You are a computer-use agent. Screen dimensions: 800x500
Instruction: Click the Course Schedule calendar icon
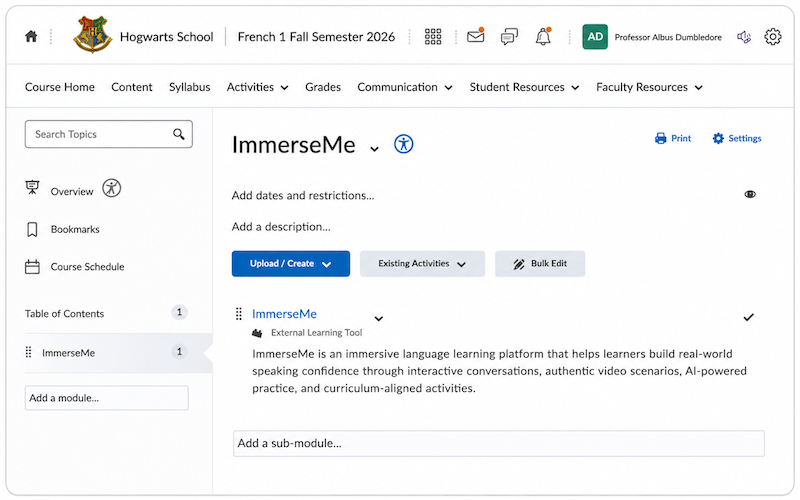pyautogui.click(x=32, y=267)
